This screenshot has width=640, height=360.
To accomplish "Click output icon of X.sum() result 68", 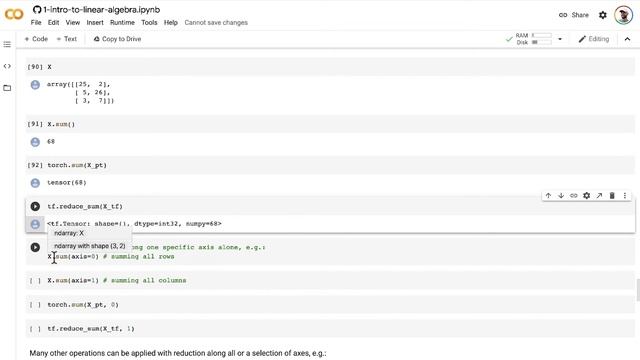I will tap(35, 142).
